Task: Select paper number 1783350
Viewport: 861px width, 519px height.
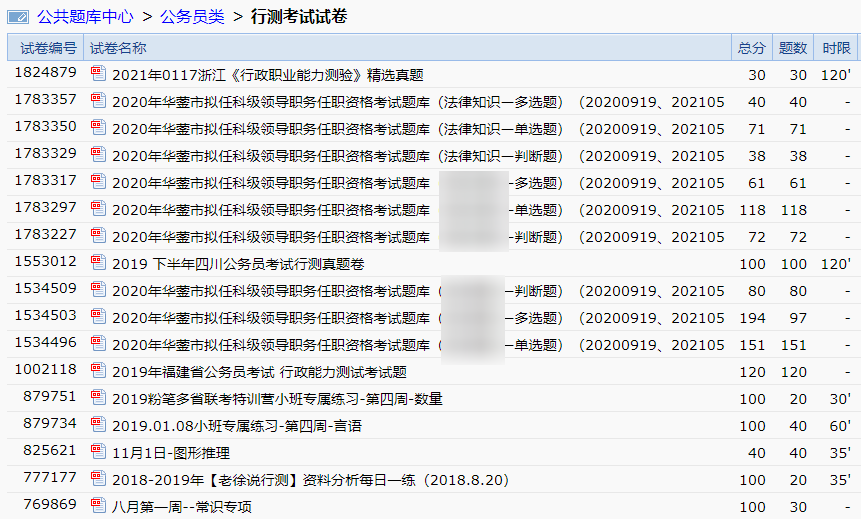Action: 46,126
